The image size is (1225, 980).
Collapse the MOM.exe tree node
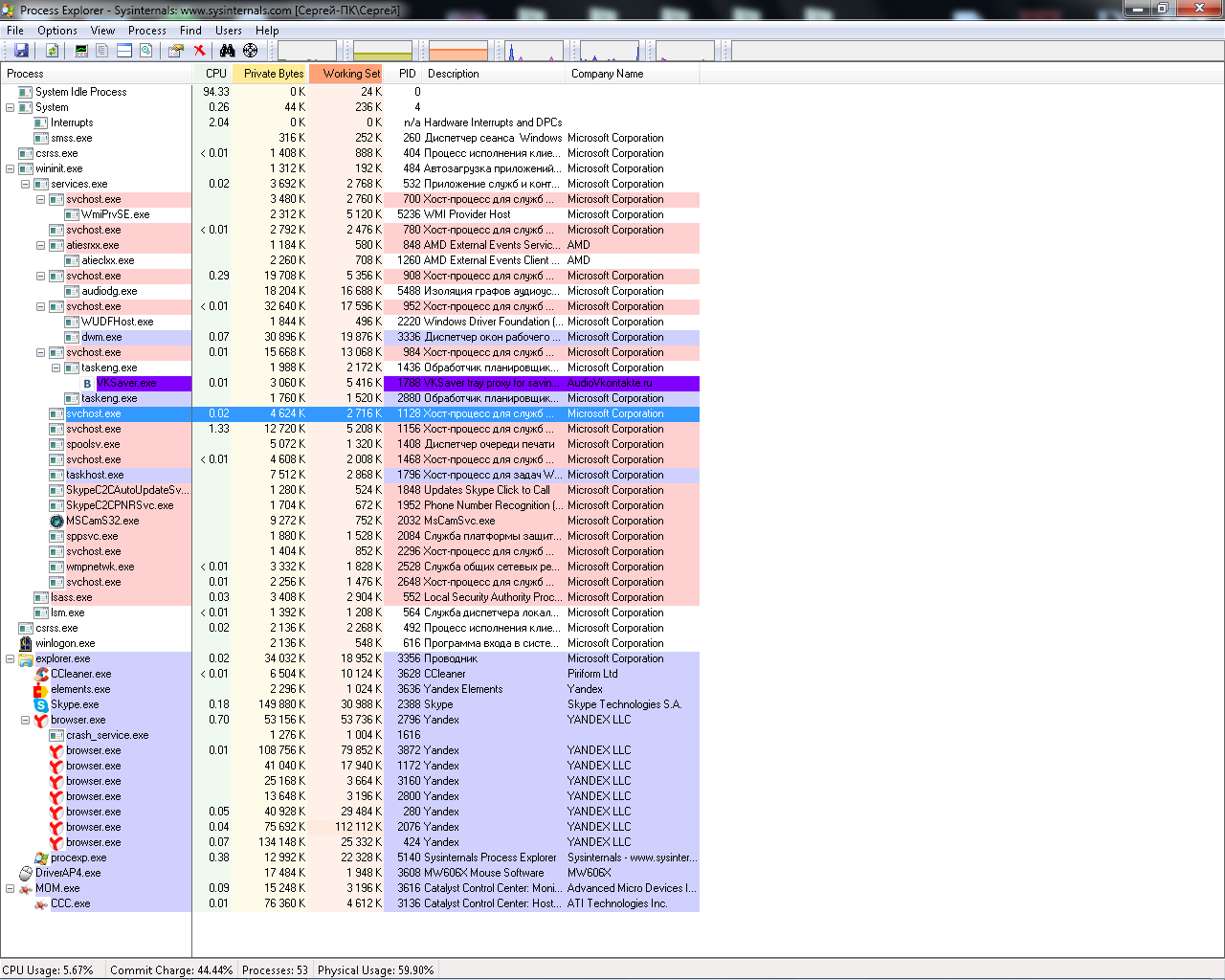tap(11, 888)
